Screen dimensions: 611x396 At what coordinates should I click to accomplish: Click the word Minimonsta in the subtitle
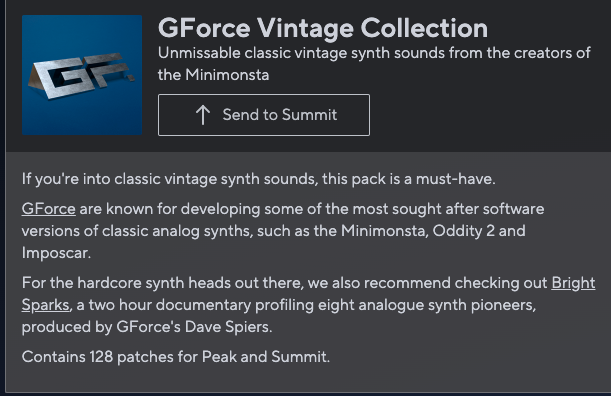coord(227,74)
